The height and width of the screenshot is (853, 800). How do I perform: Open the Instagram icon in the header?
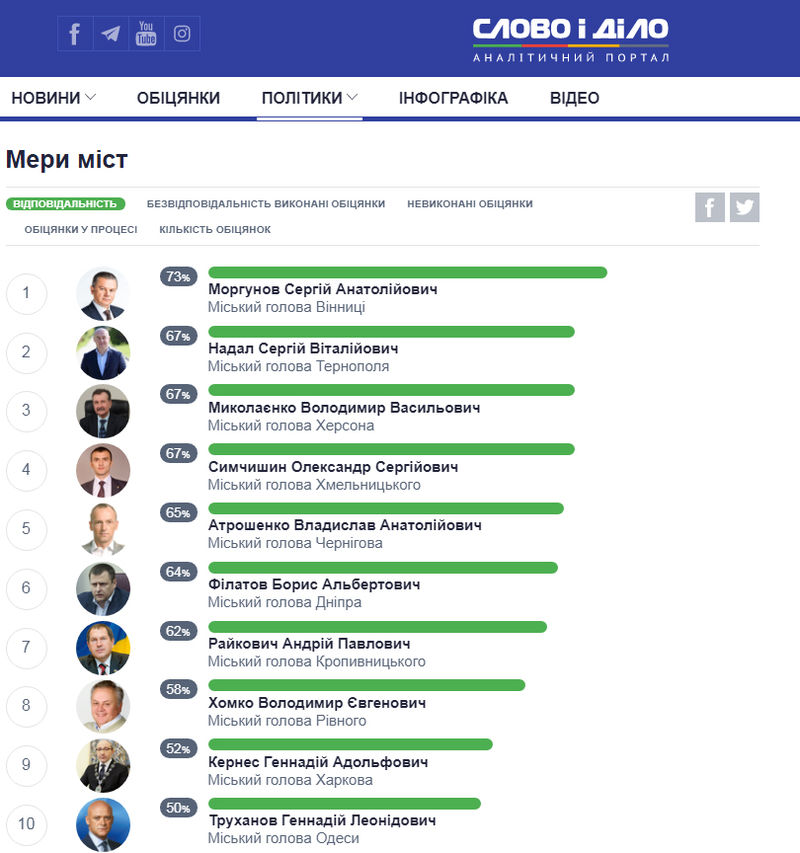182,34
